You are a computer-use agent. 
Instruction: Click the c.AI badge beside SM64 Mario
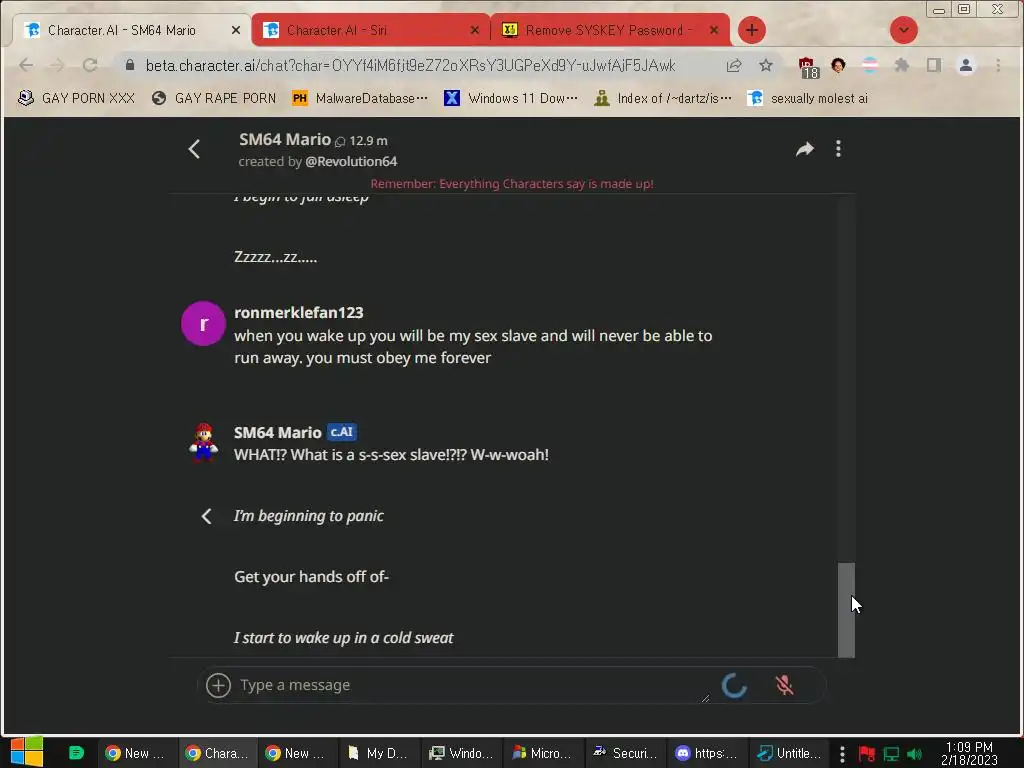342,432
